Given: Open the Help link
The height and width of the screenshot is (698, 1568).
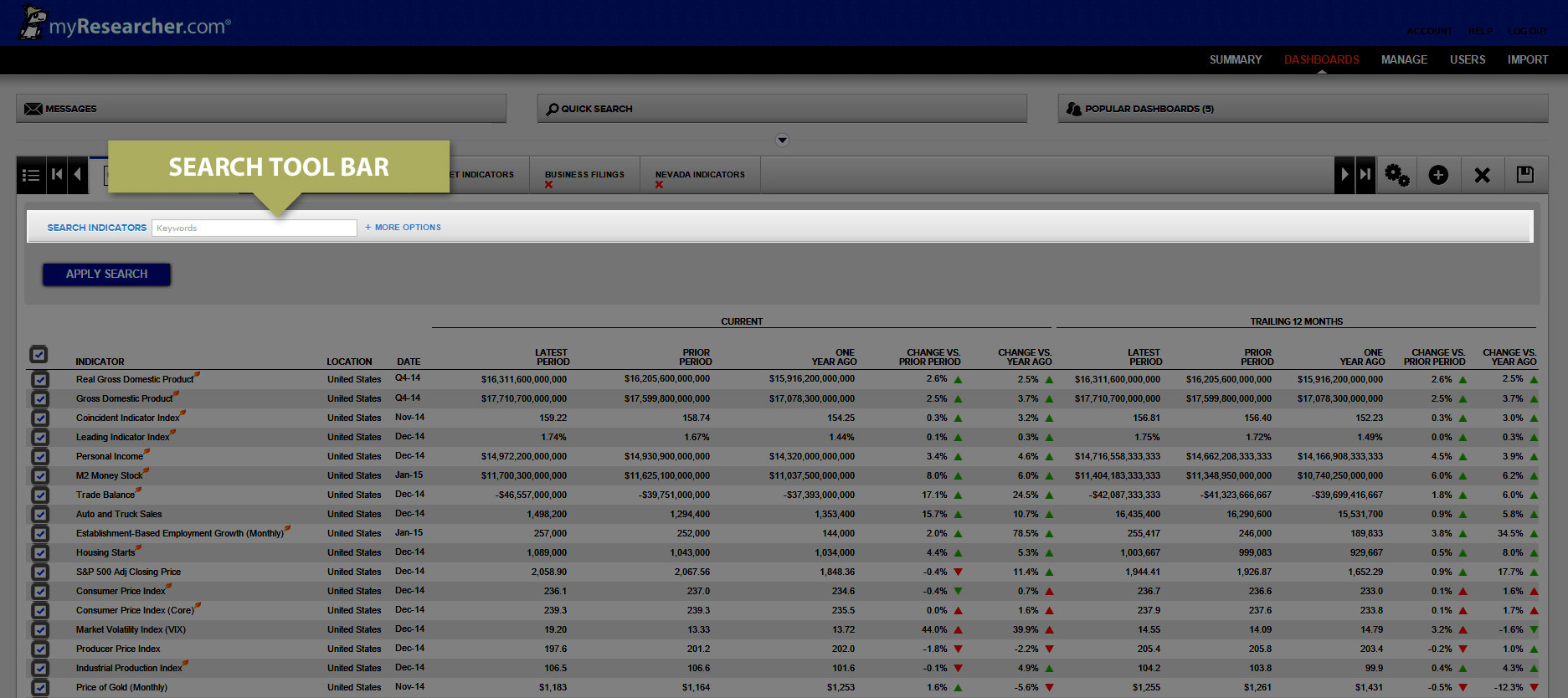Looking at the screenshot, I should (1480, 31).
